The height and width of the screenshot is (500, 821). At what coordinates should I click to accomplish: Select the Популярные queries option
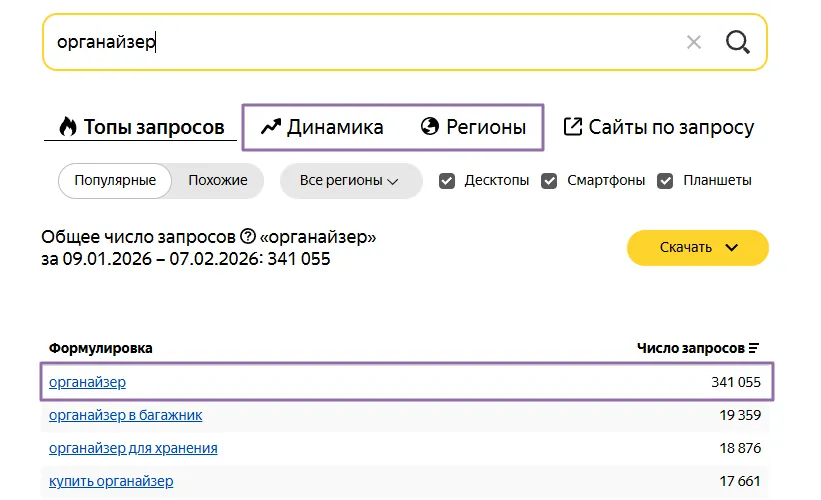pyautogui.click(x=115, y=181)
